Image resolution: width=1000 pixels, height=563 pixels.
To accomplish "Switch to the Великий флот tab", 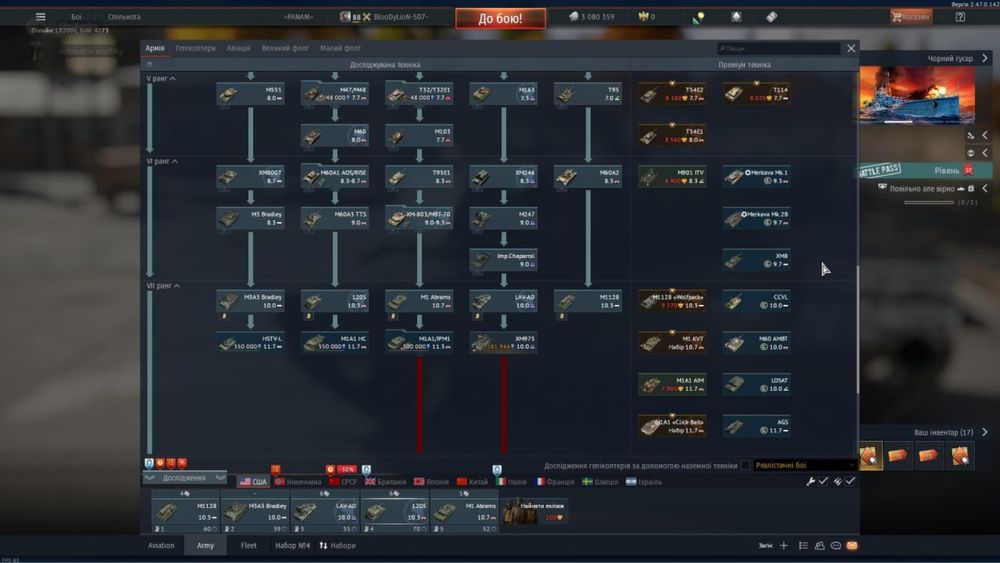I will 285,48.
